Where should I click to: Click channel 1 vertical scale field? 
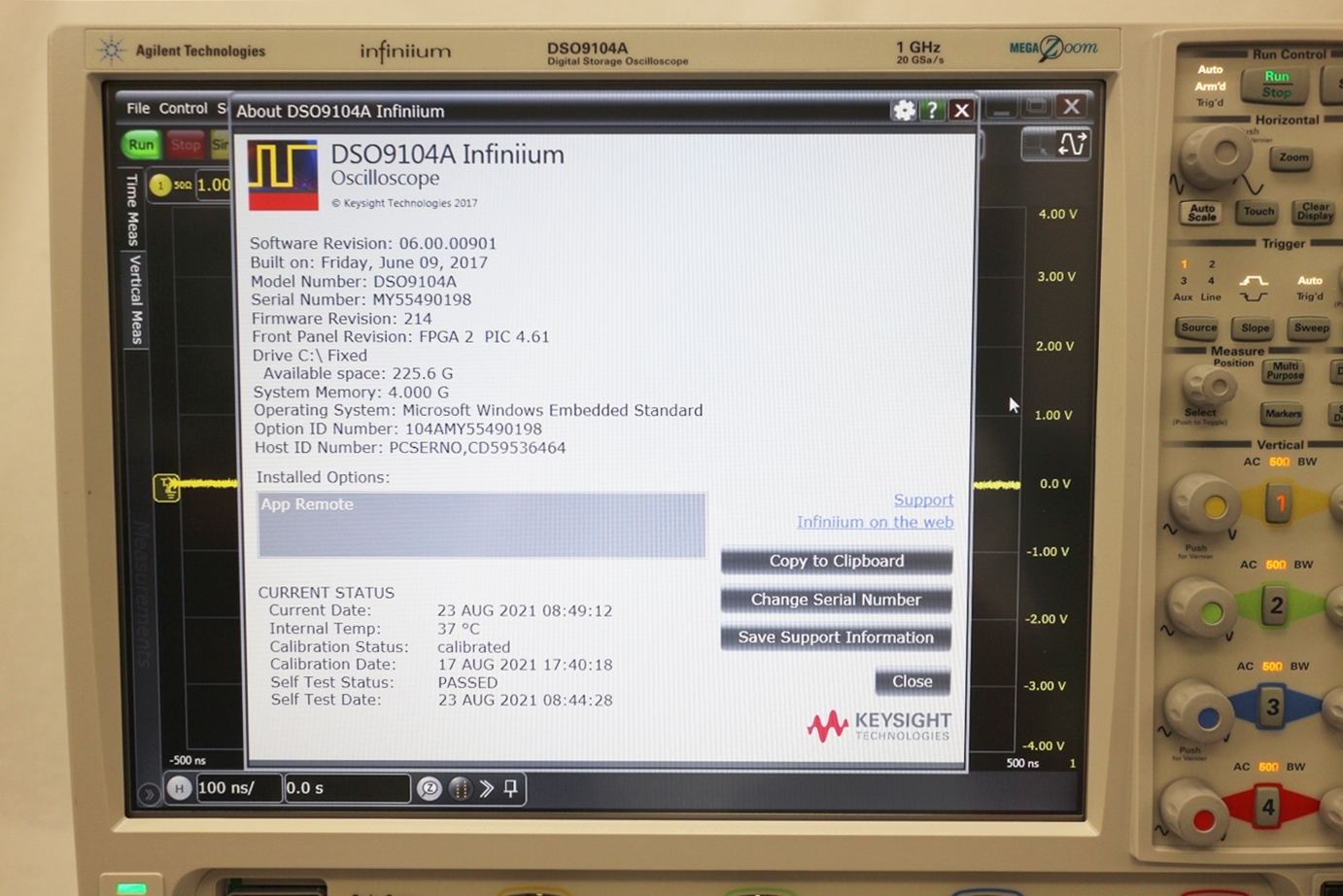coord(215,185)
